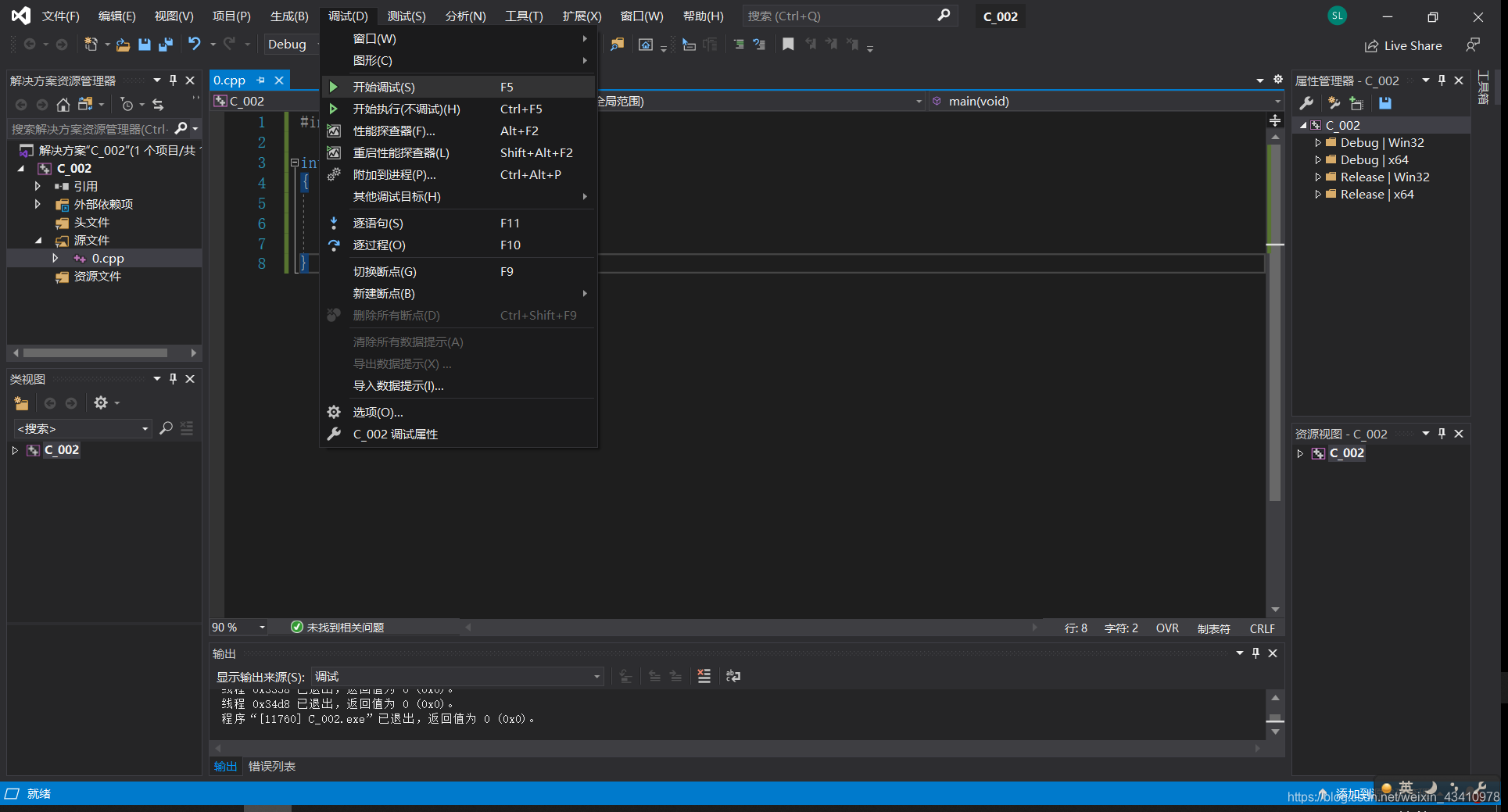This screenshot has height=812, width=1508.
Task: Click the New Project toolbar icon
Action: 91,45
